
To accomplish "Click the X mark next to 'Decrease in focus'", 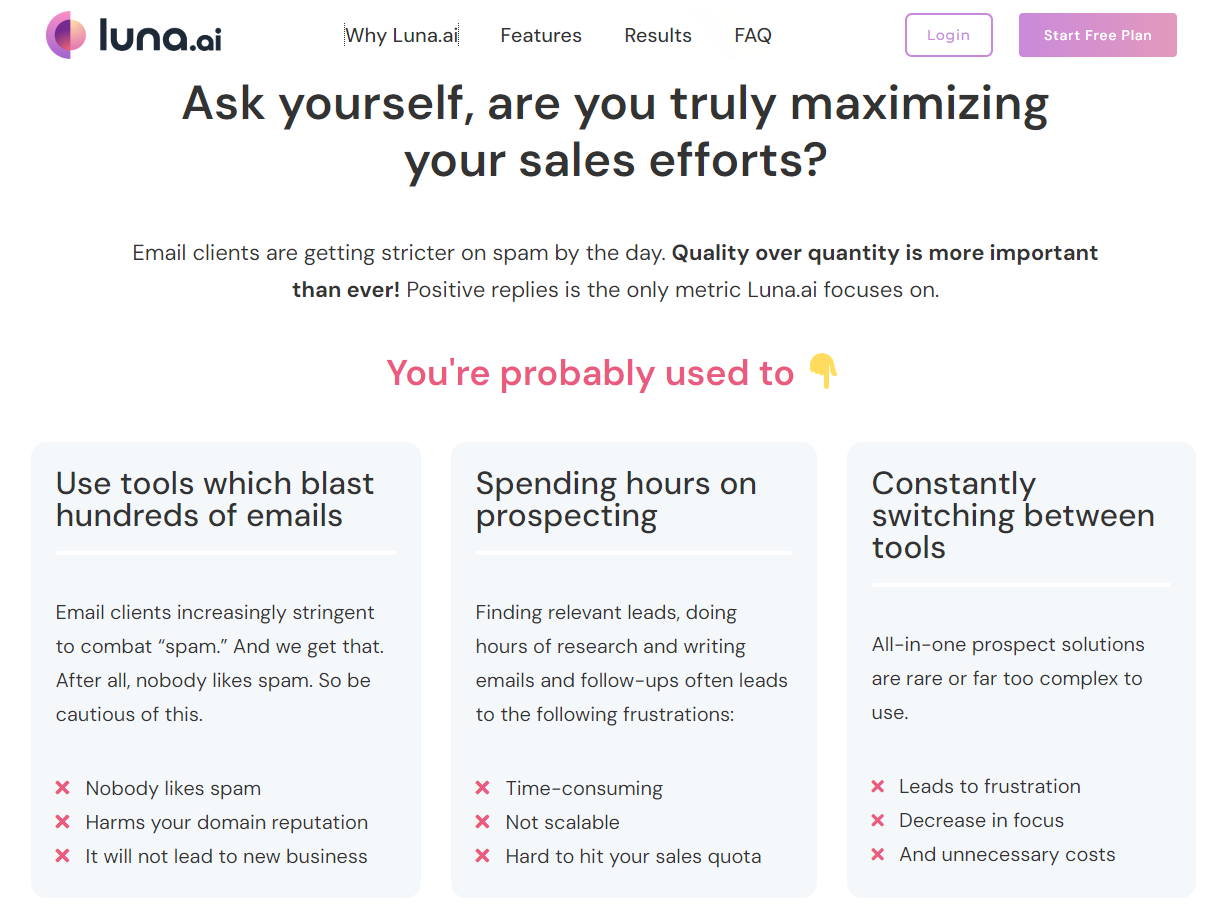I will pyautogui.click(x=878, y=820).
